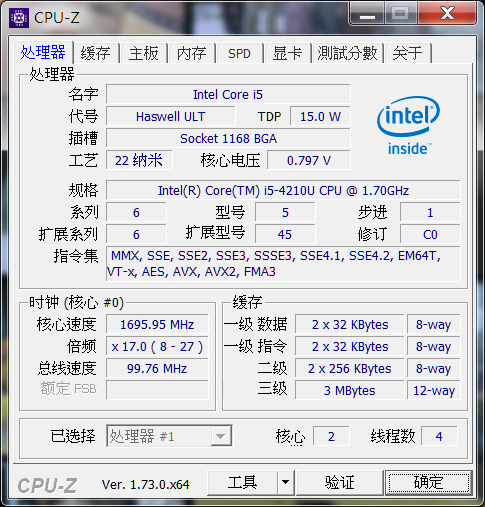The width and height of the screenshot is (485, 507).
Task: Click the 验证 button
Action: (x=340, y=482)
